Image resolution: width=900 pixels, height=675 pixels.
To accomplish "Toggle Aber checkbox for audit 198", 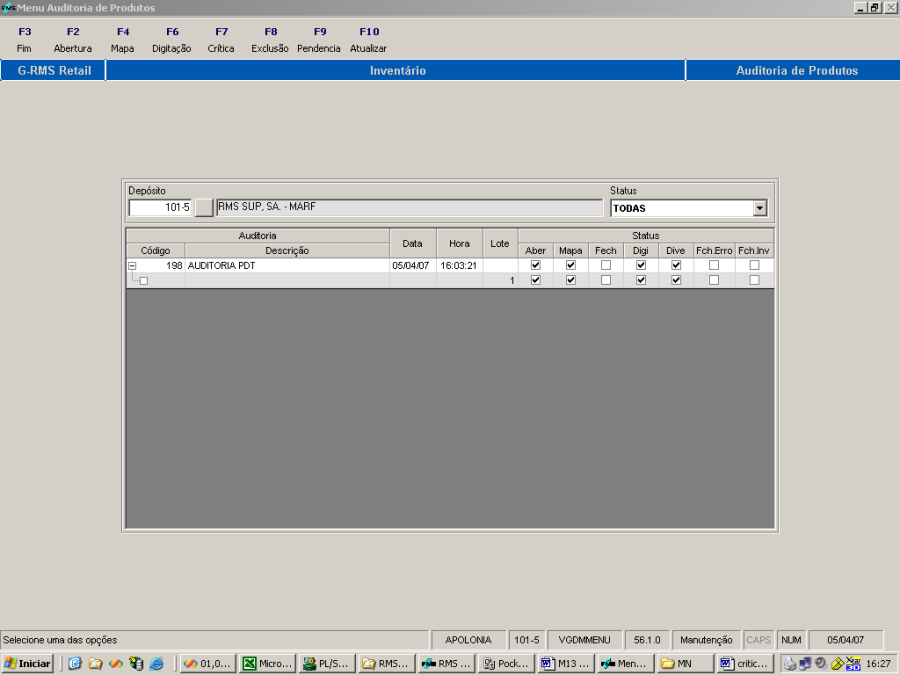I will tap(536, 265).
